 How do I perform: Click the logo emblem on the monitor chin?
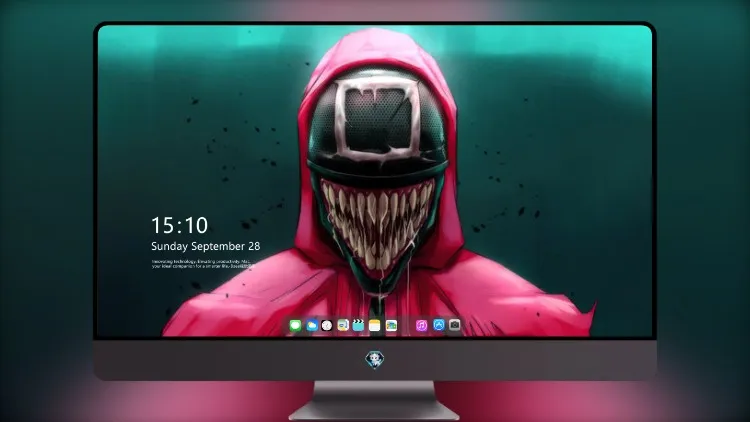click(375, 360)
